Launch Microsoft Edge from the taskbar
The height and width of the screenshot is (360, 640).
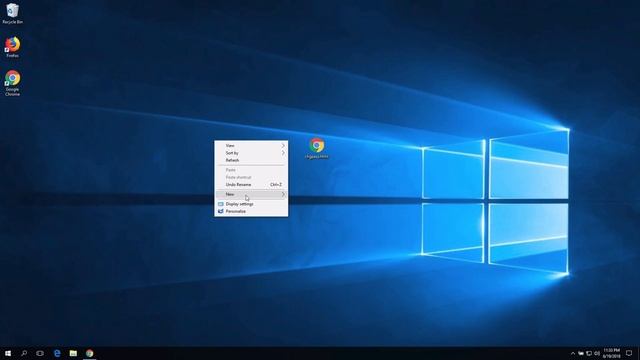coord(57,353)
